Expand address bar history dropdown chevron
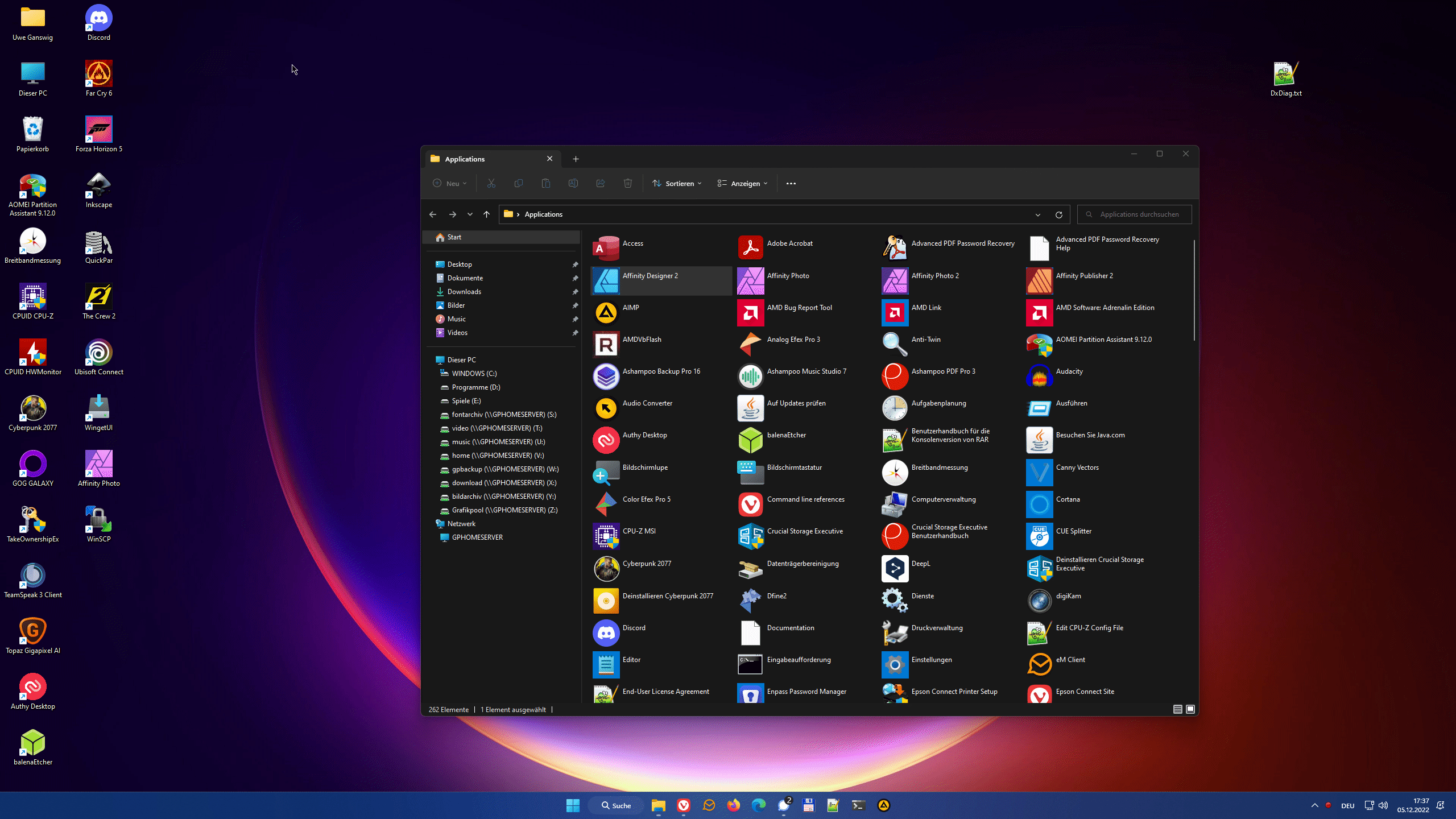This screenshot has width=1456, height=819. (1038, 214)
